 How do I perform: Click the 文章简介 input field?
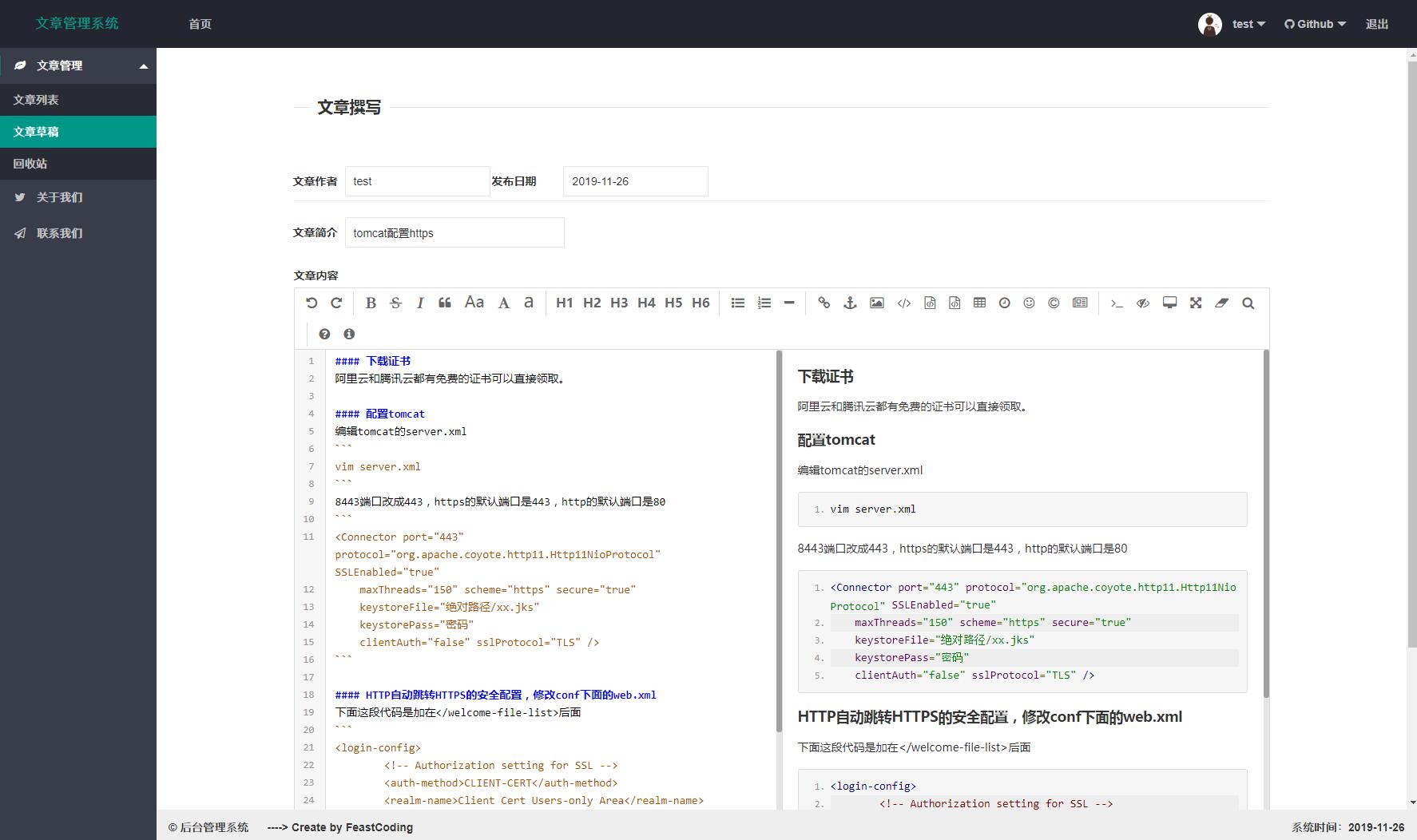pos(454,232)
